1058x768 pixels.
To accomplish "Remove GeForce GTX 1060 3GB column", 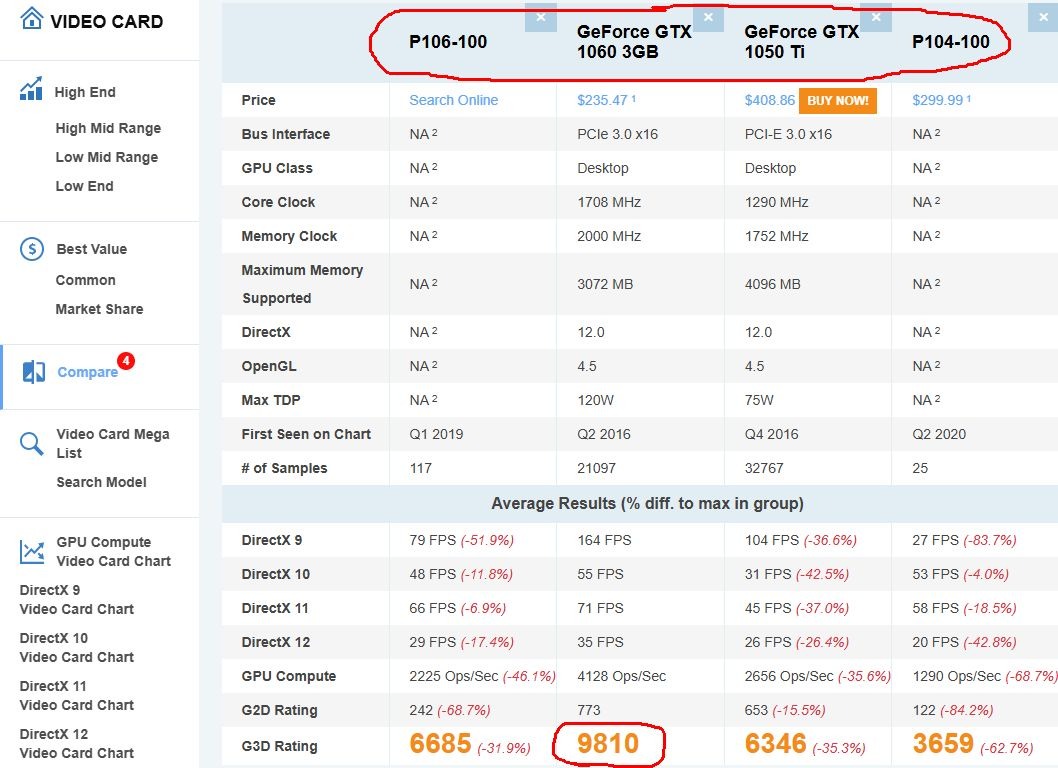I will (708, 17).
